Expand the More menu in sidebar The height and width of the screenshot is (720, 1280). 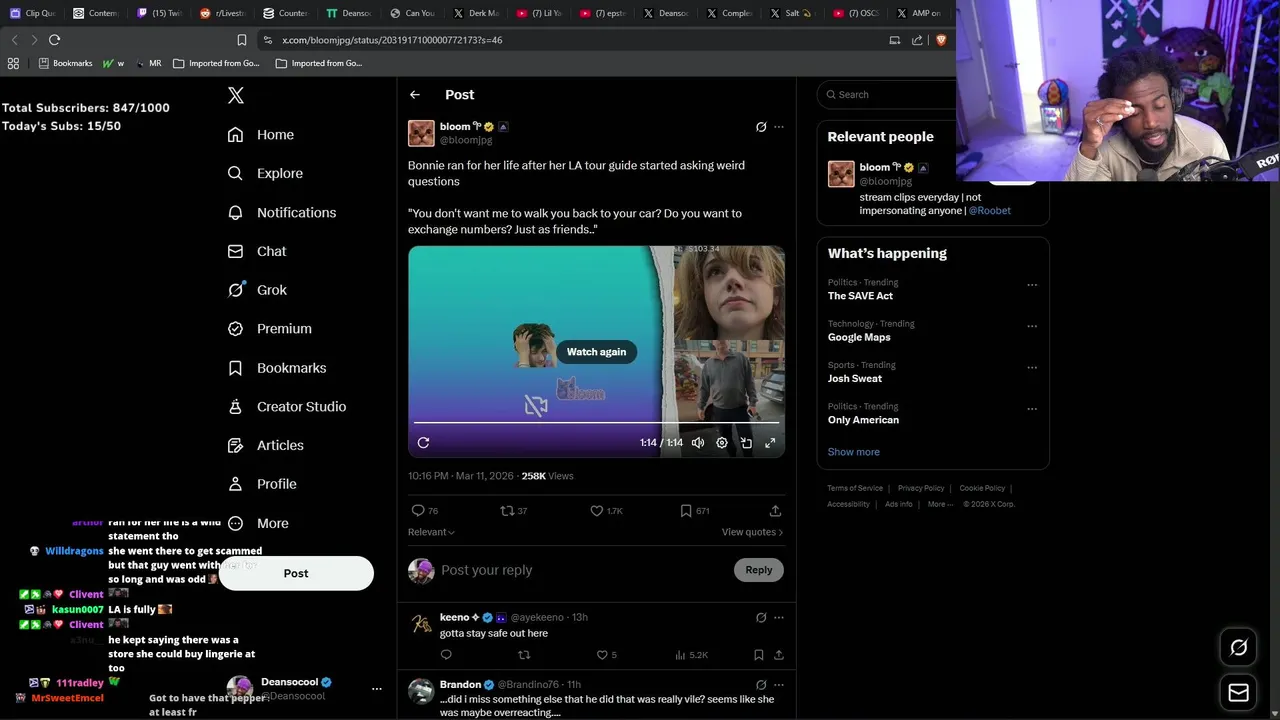coord(258,523)
